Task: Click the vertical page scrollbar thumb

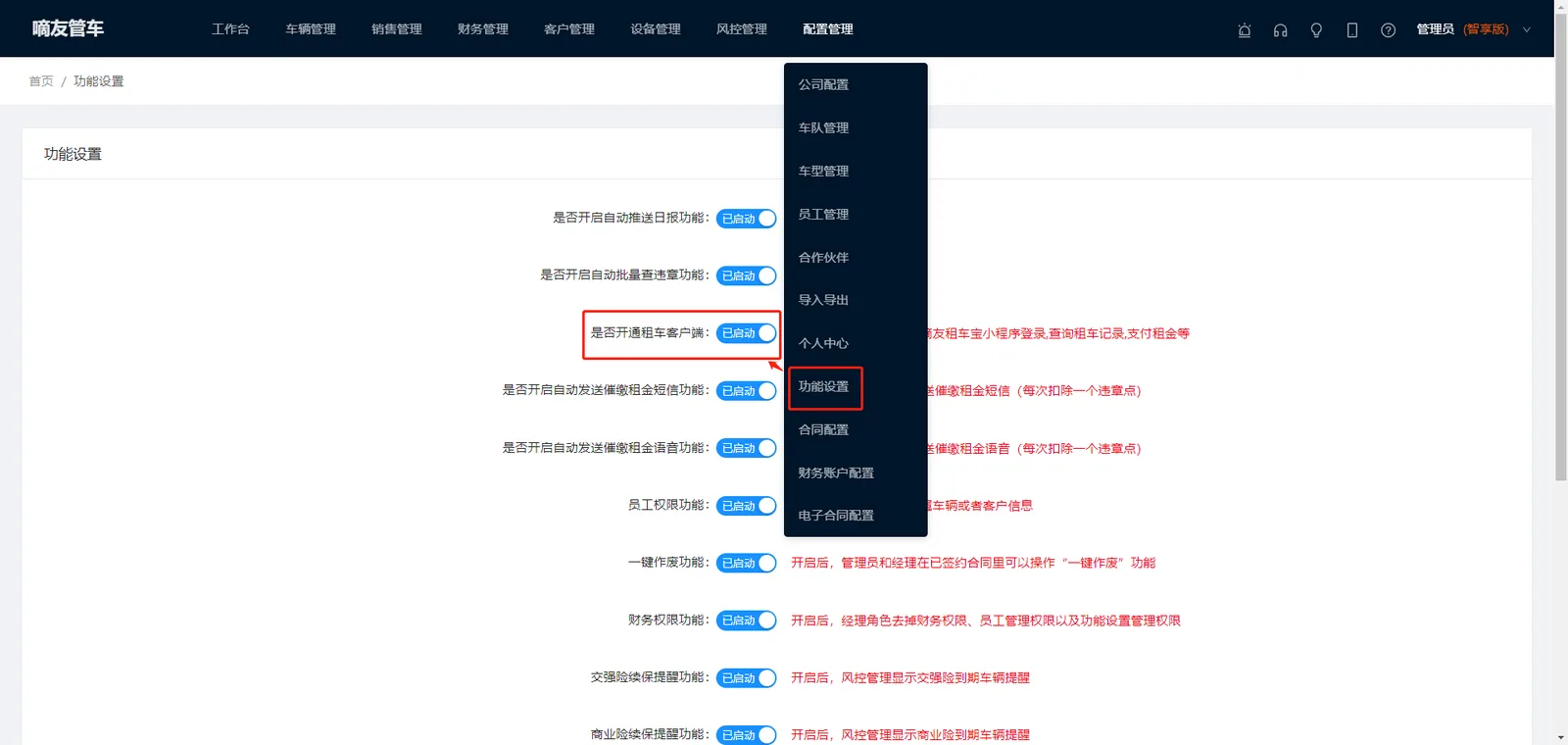Action: pyautogui.click(x=1561, y=245)
